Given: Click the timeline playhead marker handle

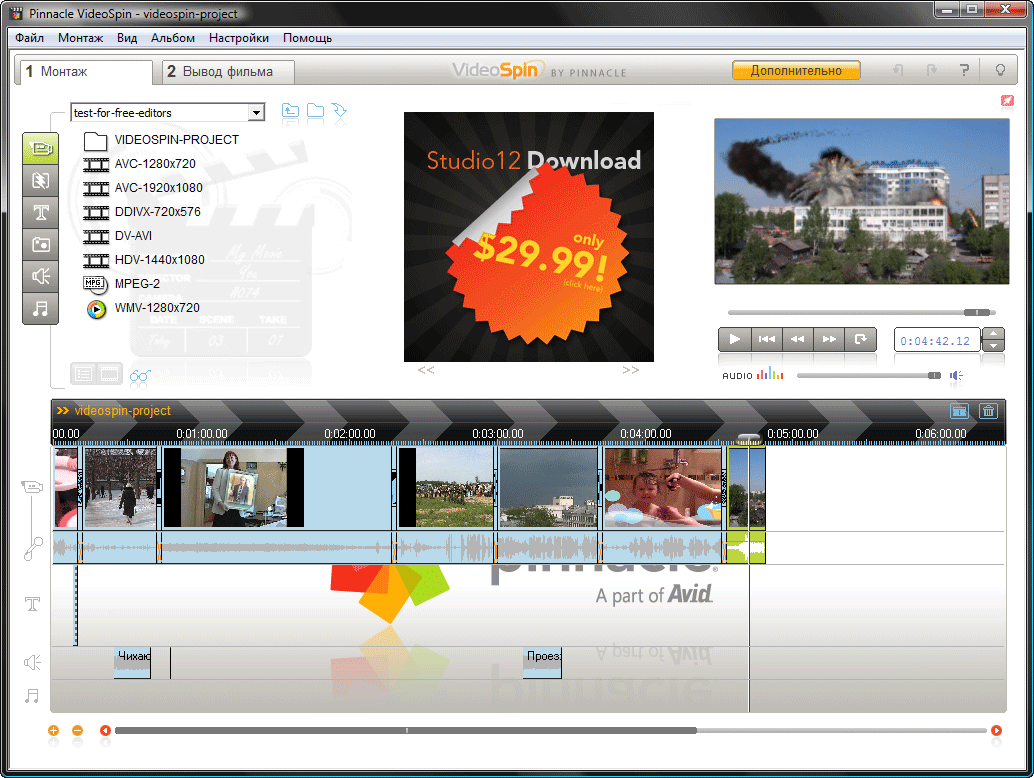Looking at the screenshot, I should (x=749, y=439).
